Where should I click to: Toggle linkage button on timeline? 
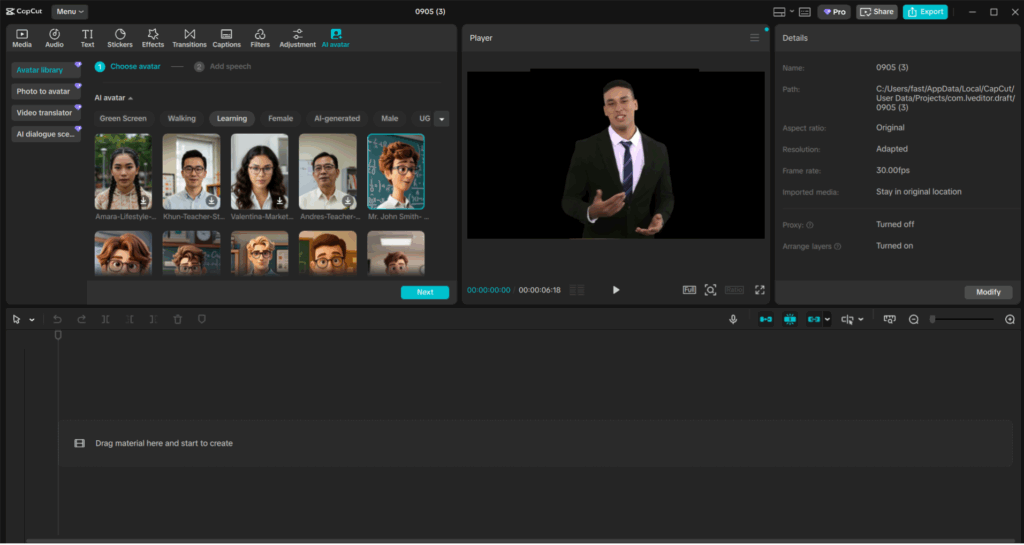point(814,319)
